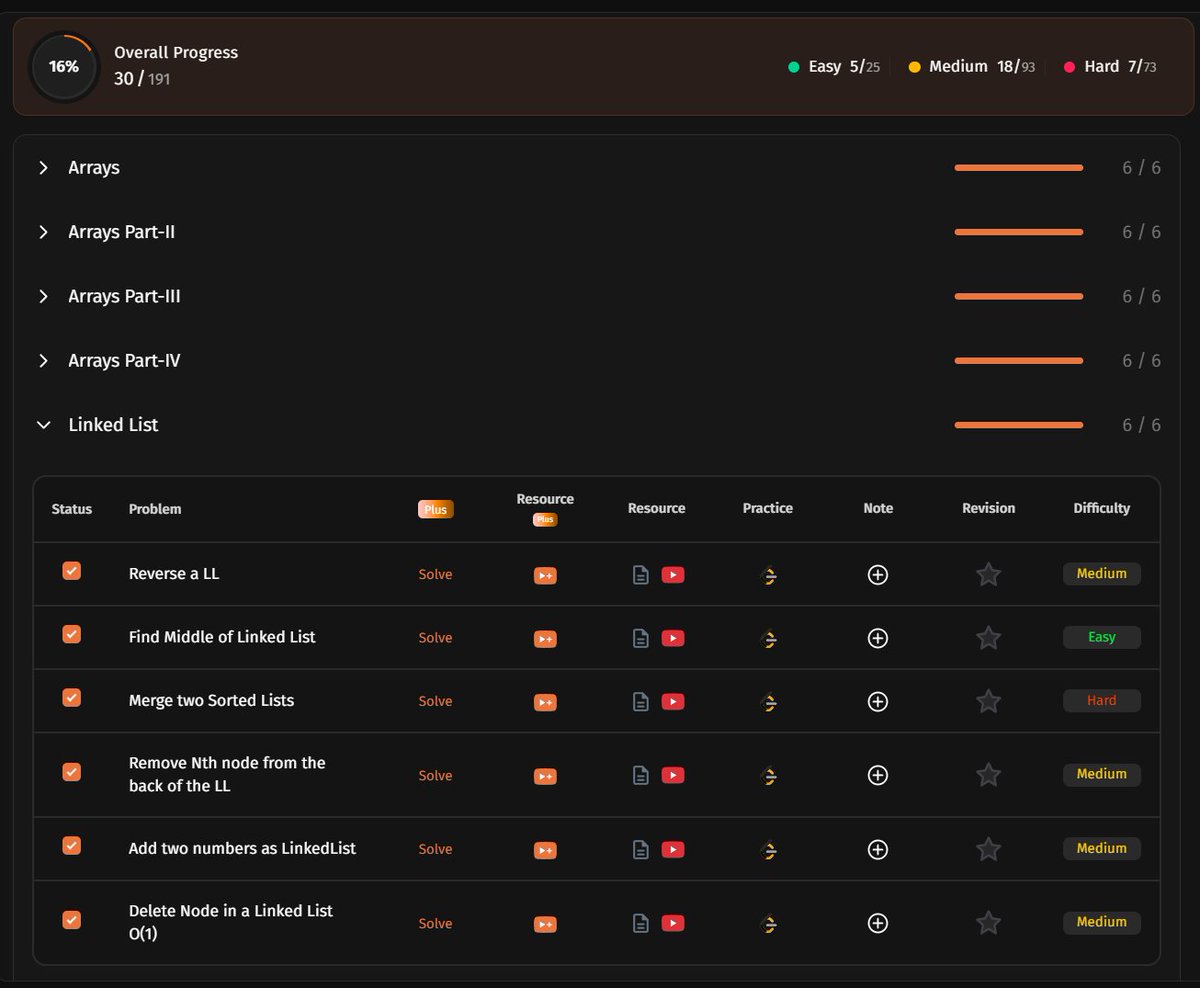Click Solve for Add two numbers as LinkedList

point(435,849)
